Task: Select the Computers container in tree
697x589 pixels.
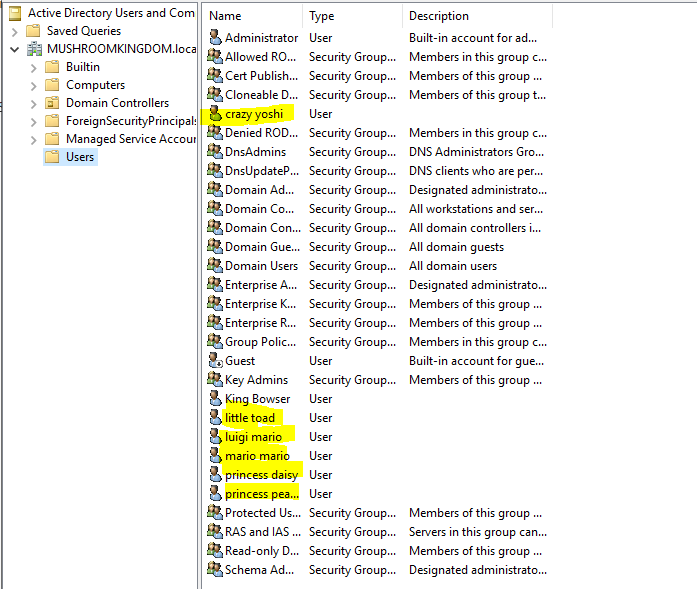Action: click(x=95, y=85)
